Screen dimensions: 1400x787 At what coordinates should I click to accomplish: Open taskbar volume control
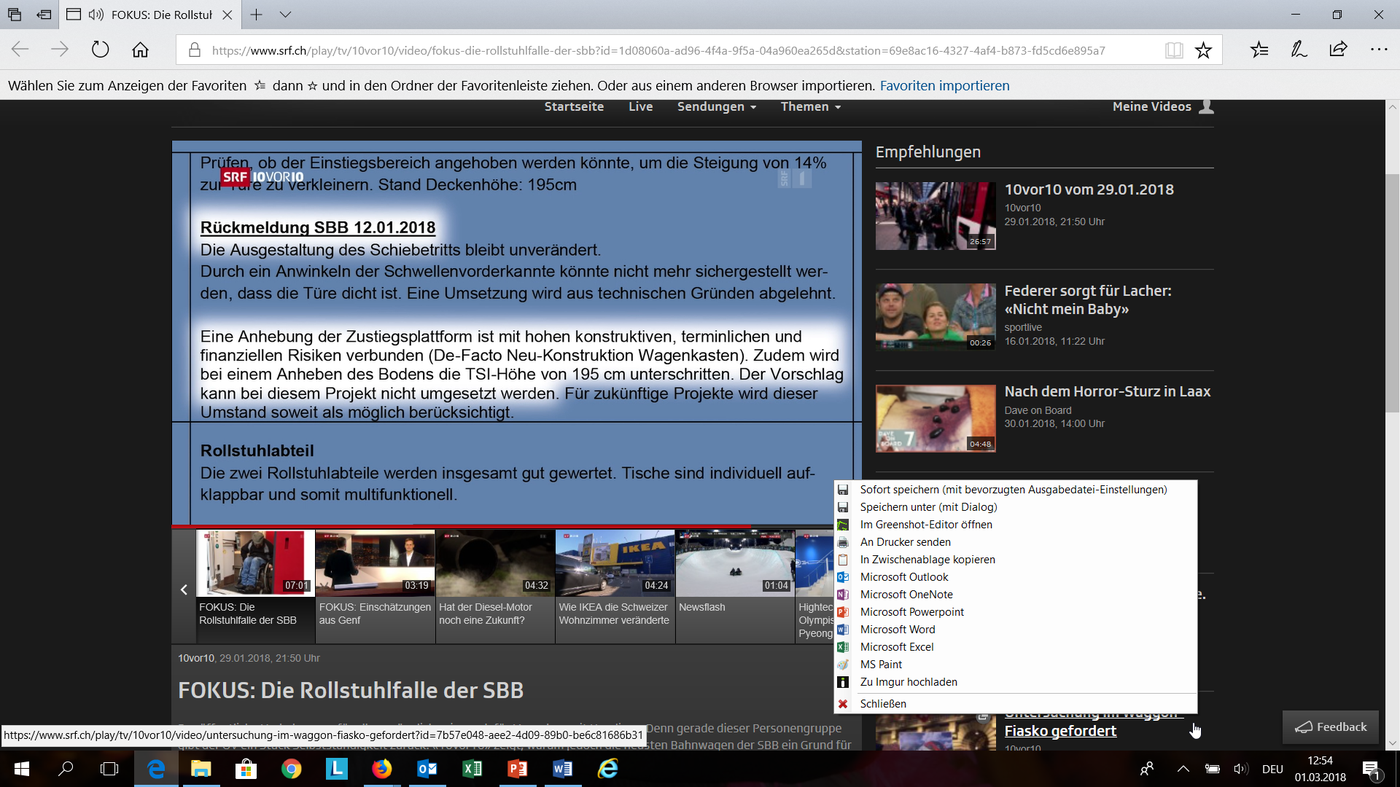pyautogui.click(x=1241, y=769)
